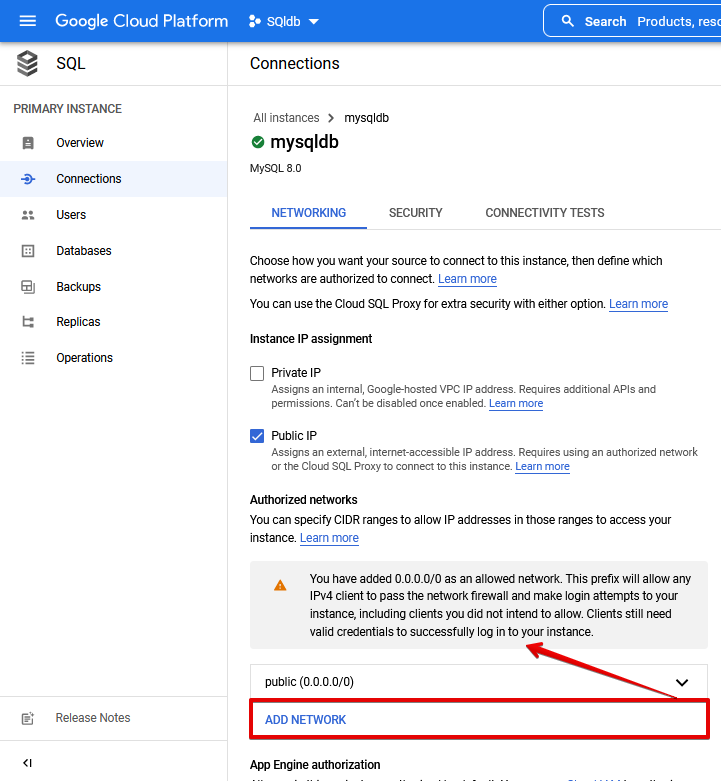Go to Users in the sidebar

114,215
